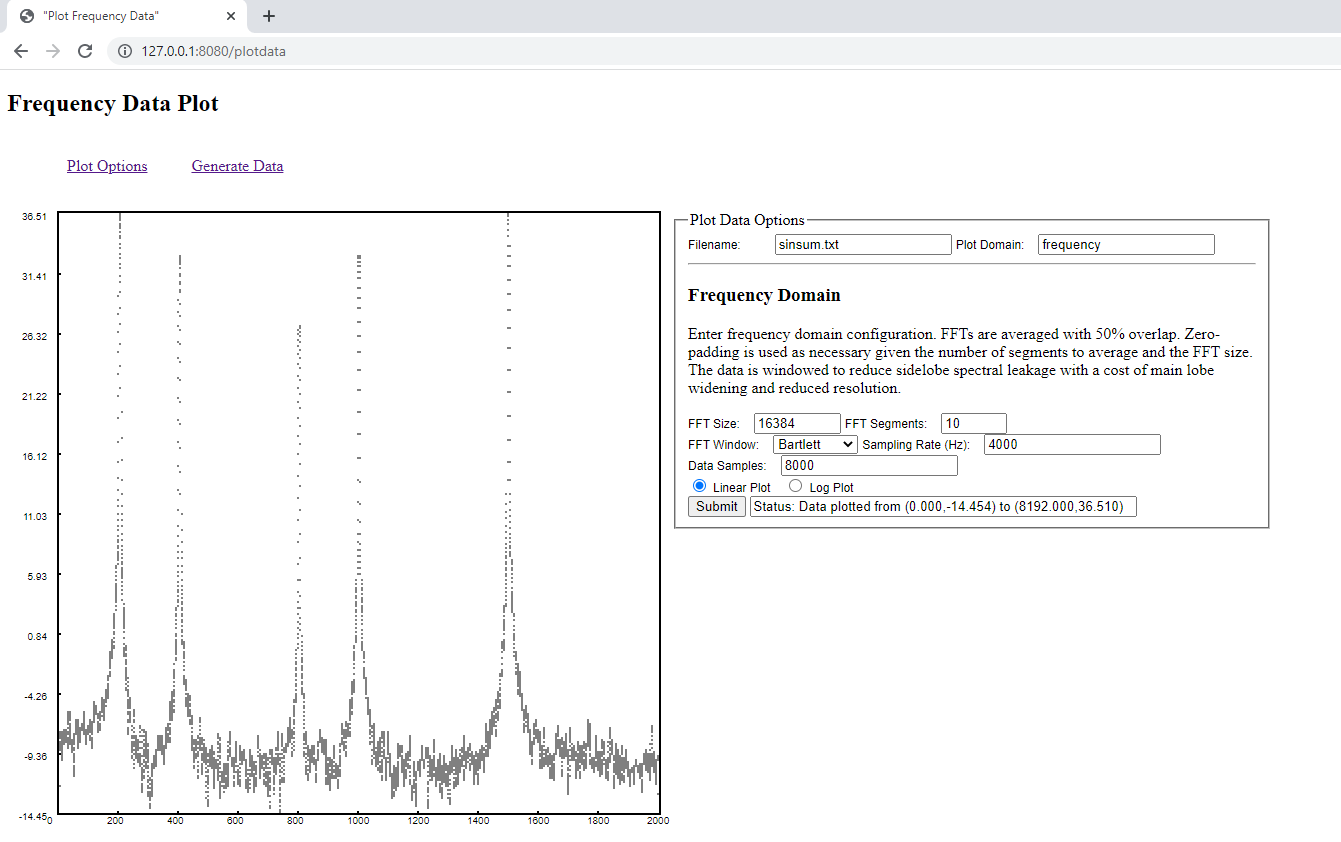The height and width of the screenshot is (842, 1341).
Task: Focus the Filename field showing sinsum.txt
Action: [863, 244]
